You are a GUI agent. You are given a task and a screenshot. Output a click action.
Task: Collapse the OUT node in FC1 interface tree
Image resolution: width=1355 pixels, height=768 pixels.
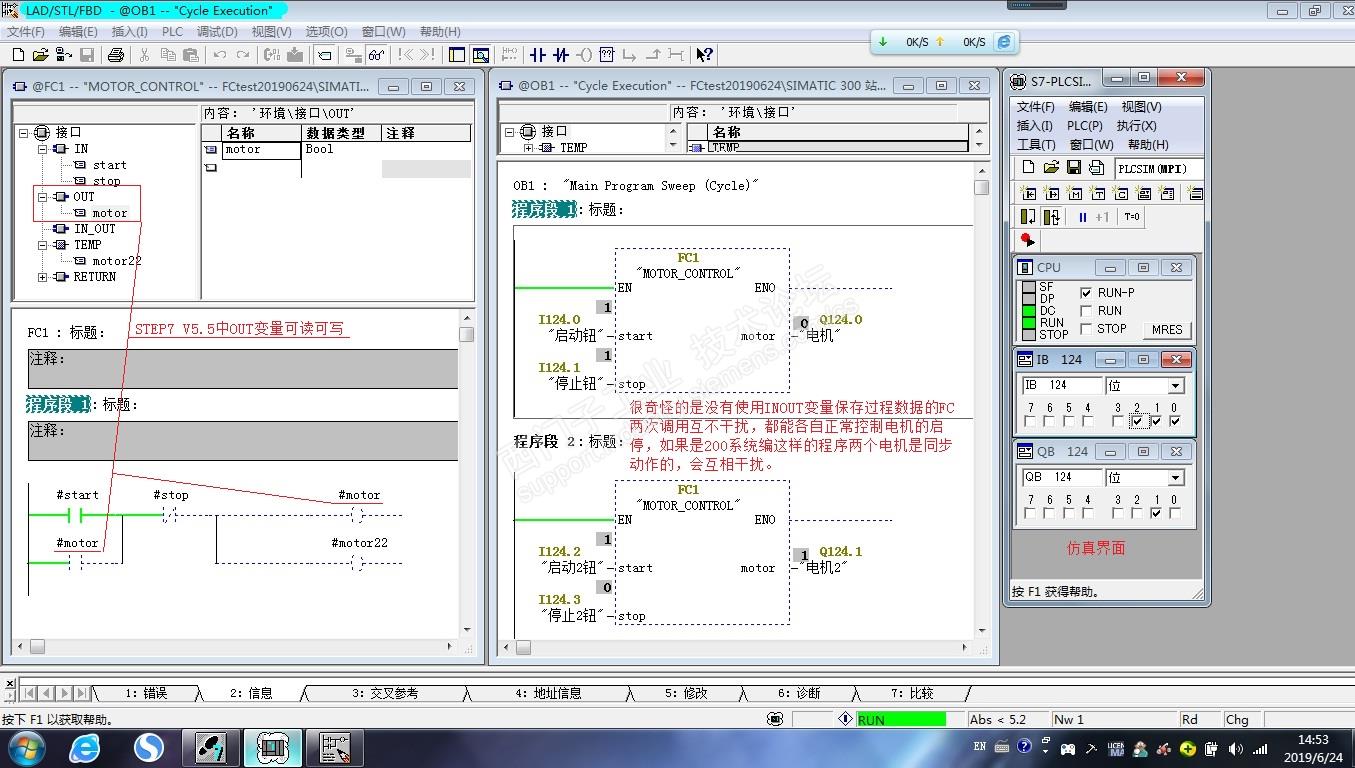[x=43, y=197]
